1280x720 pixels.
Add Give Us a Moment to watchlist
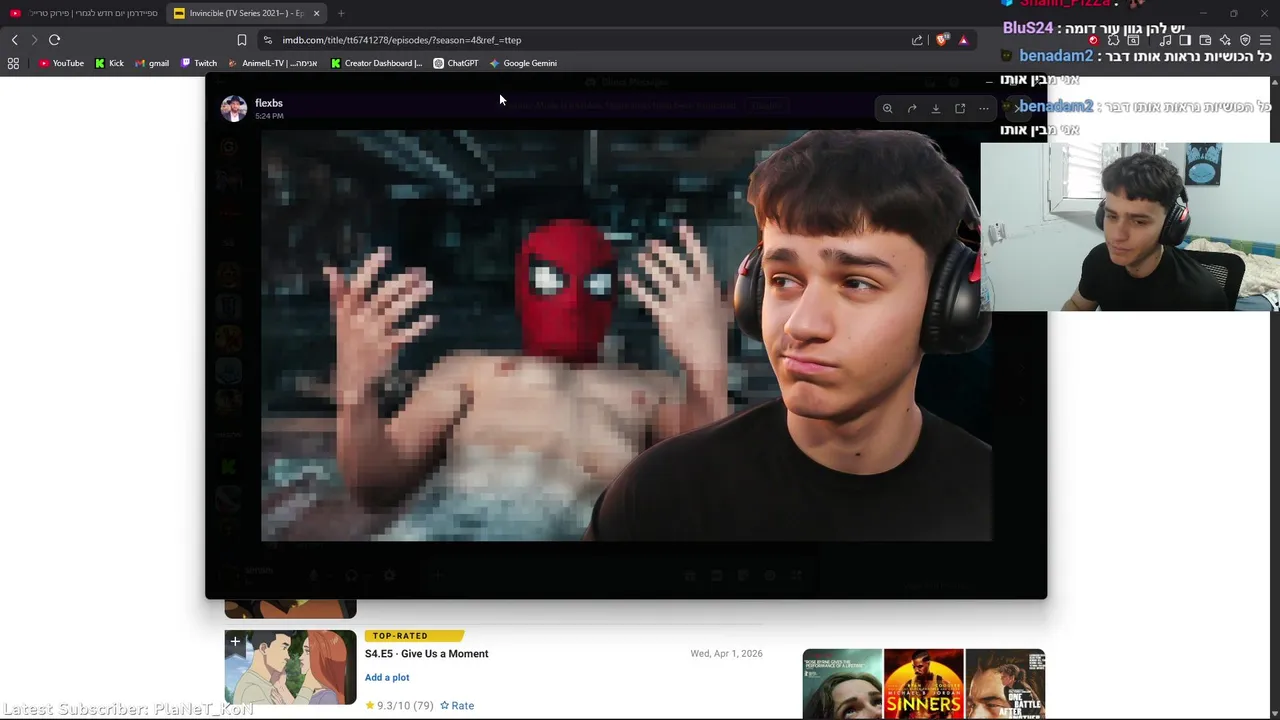point(235,641)
